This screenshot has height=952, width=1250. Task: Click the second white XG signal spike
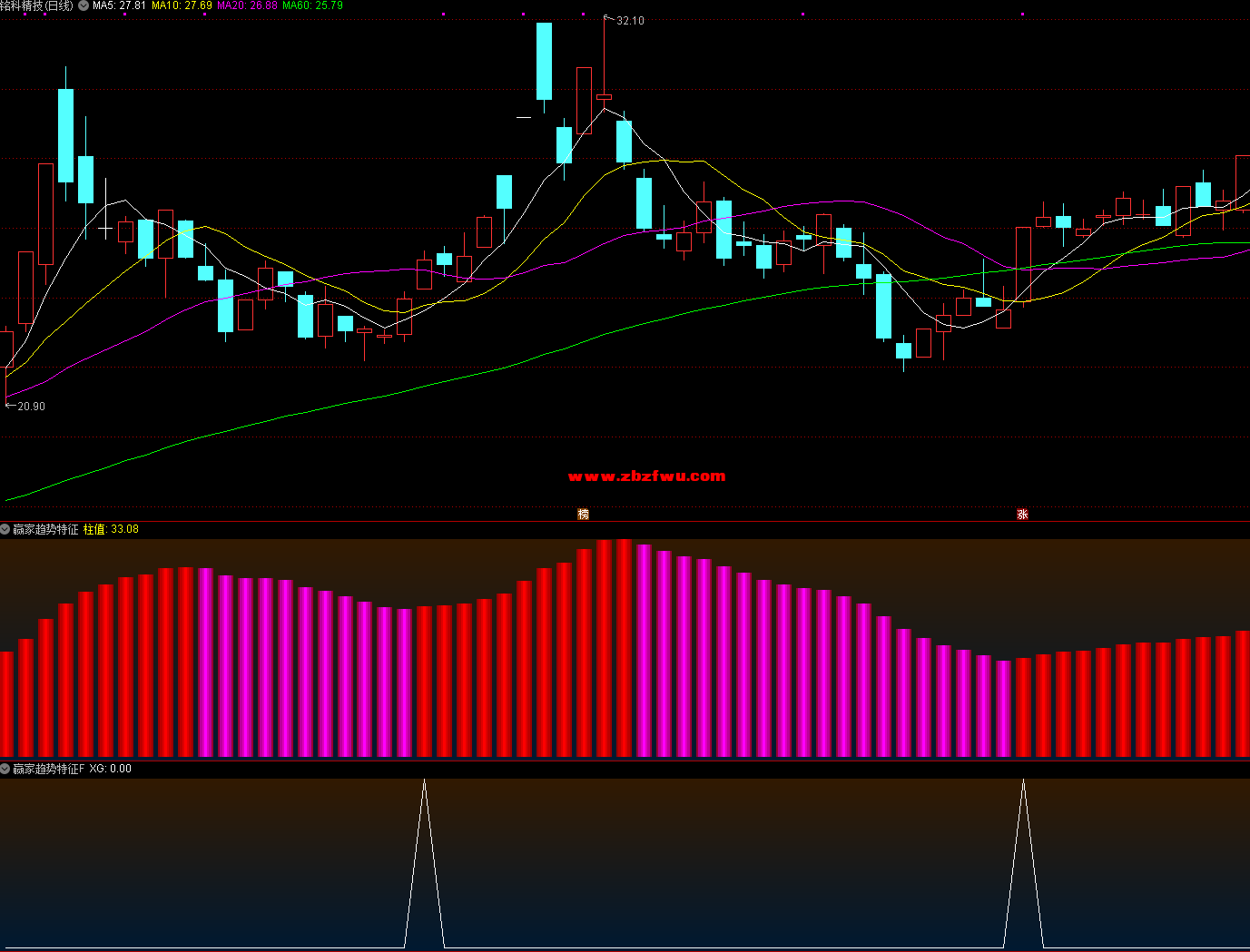click(1023, 862)
